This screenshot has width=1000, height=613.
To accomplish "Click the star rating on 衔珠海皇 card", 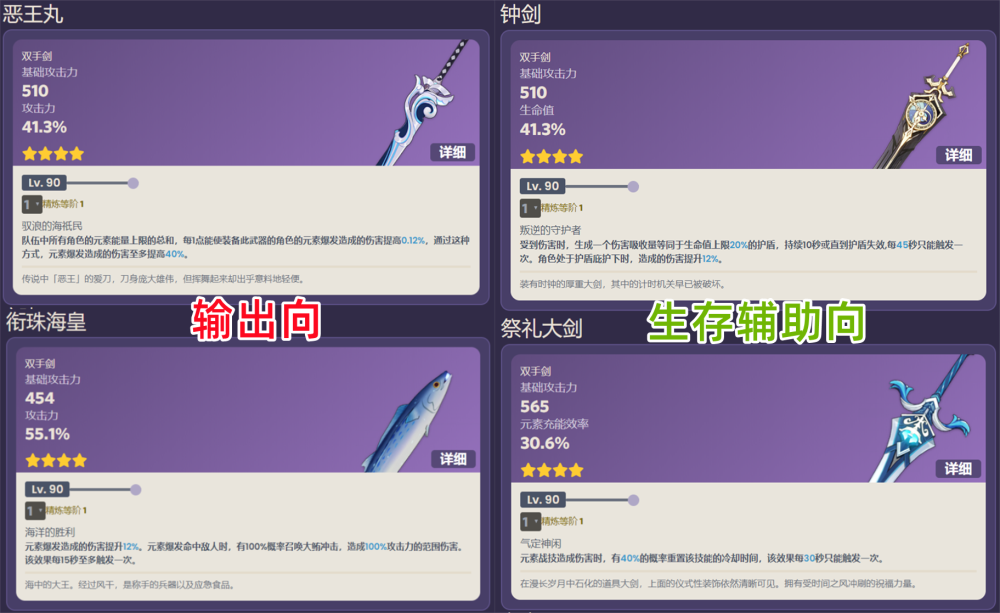I will coord(55,461).
